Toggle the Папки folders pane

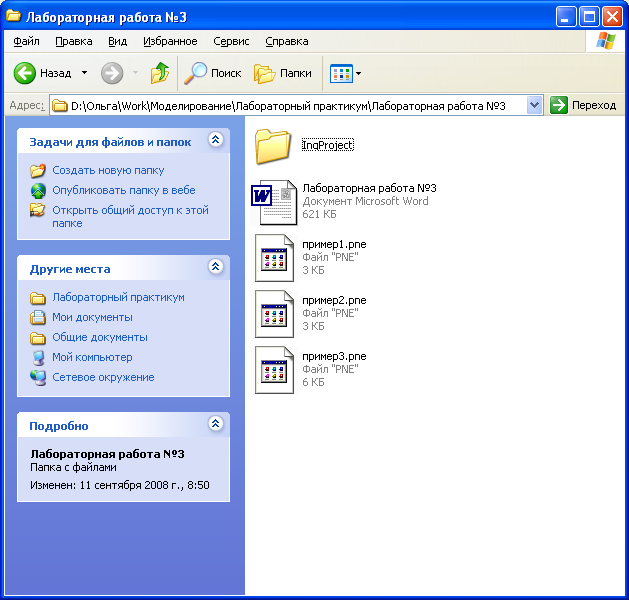pyautogui.click(x=283, y=73)
